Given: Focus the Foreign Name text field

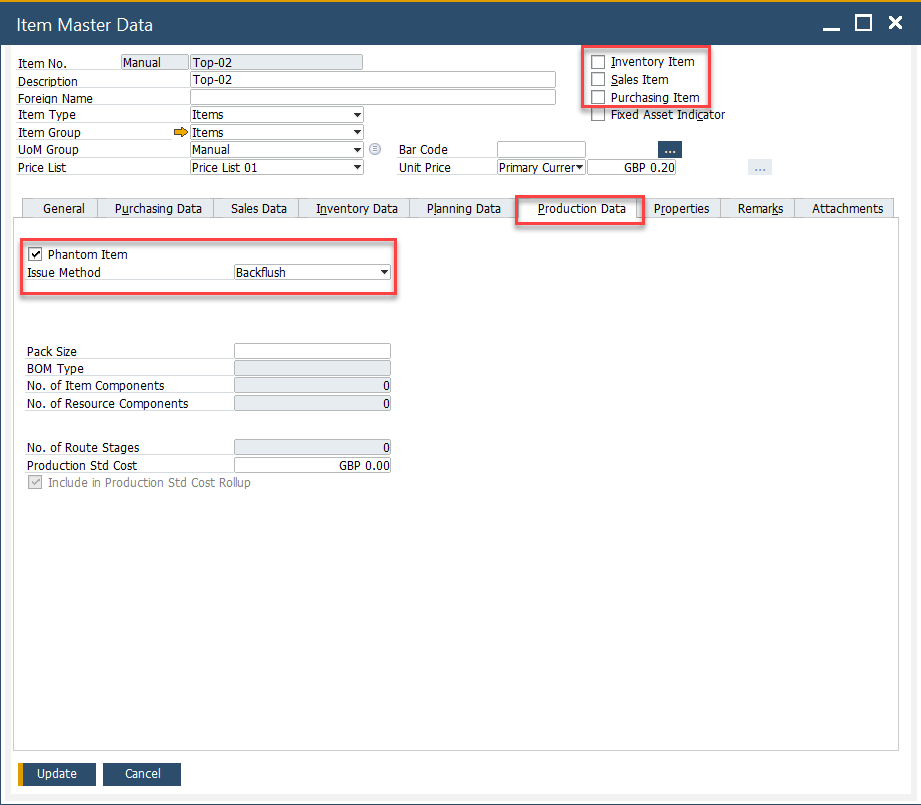Looking at the screenshot, I should [372, 98].
